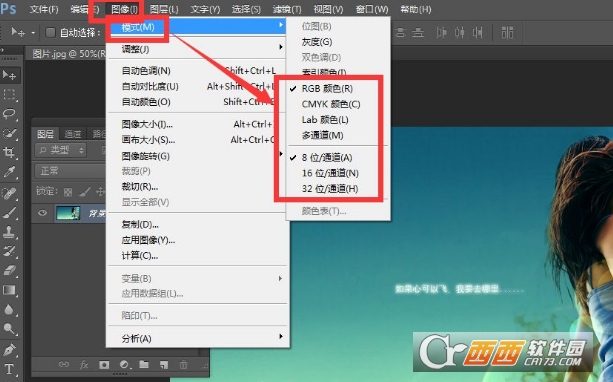Enable the 自动选择 checkbox
The image size is (613, 382).
50,32
